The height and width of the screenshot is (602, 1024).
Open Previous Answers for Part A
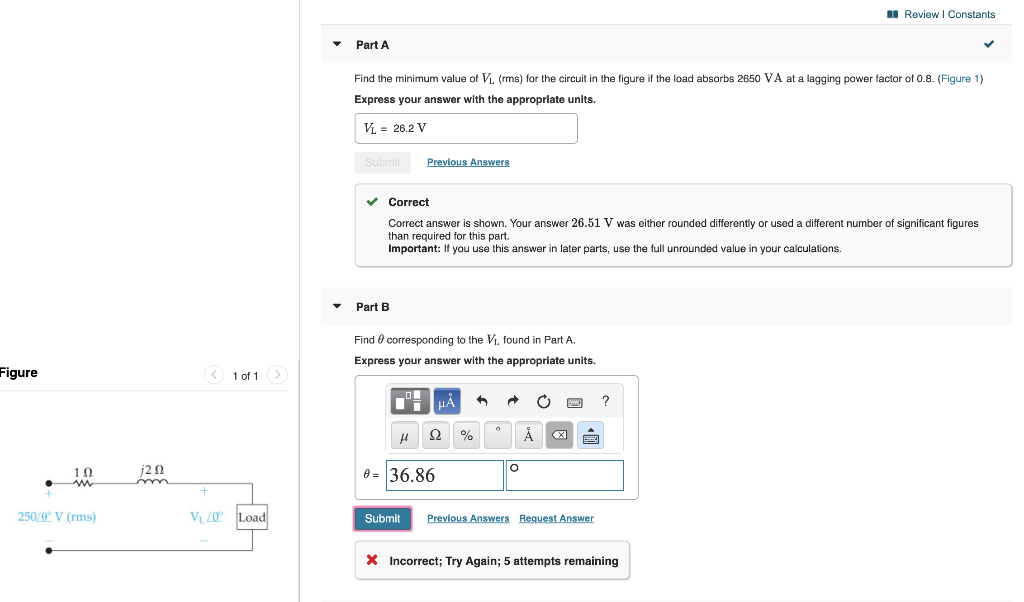(468, 162)
